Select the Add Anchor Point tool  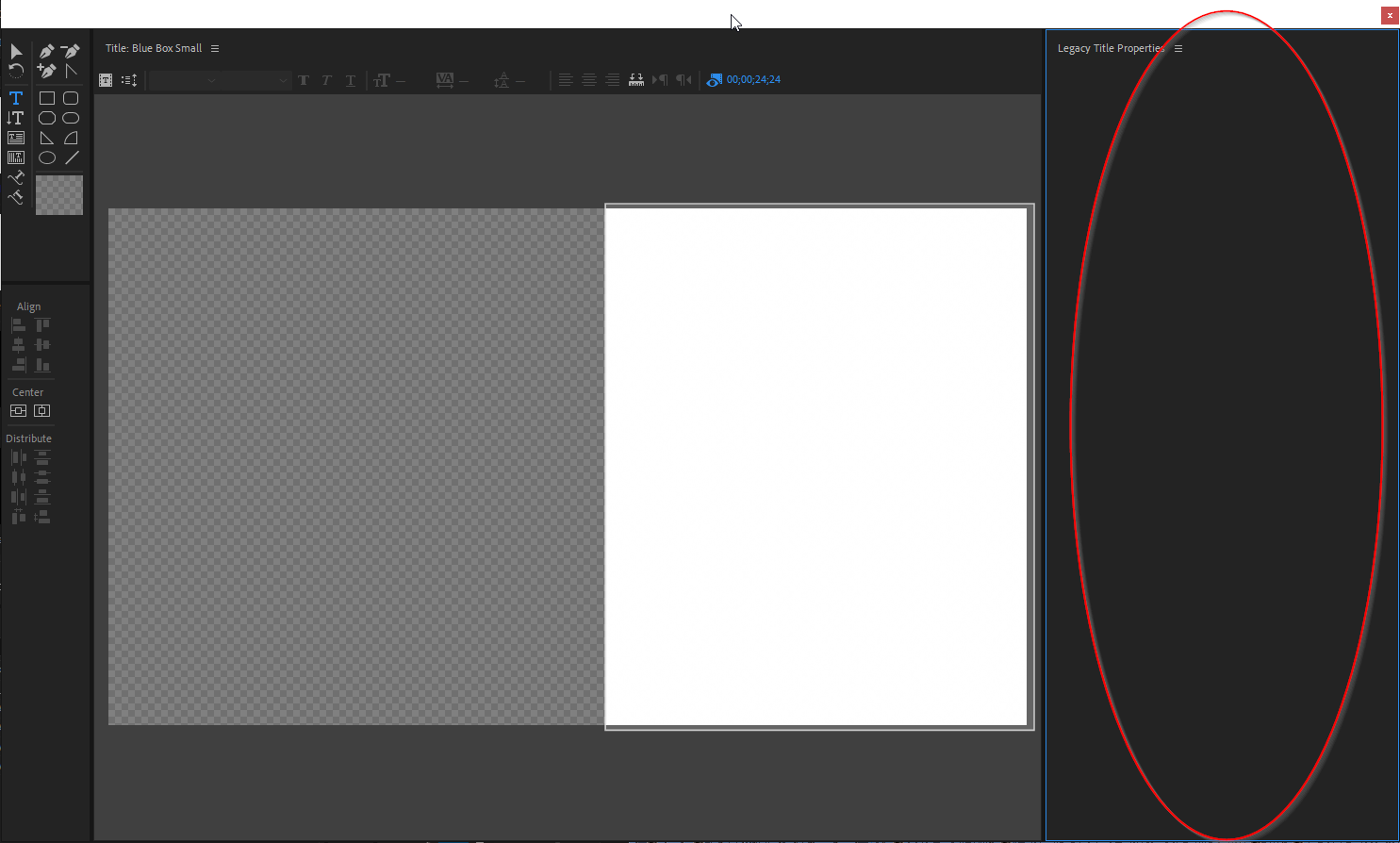(x=46, y=71)
